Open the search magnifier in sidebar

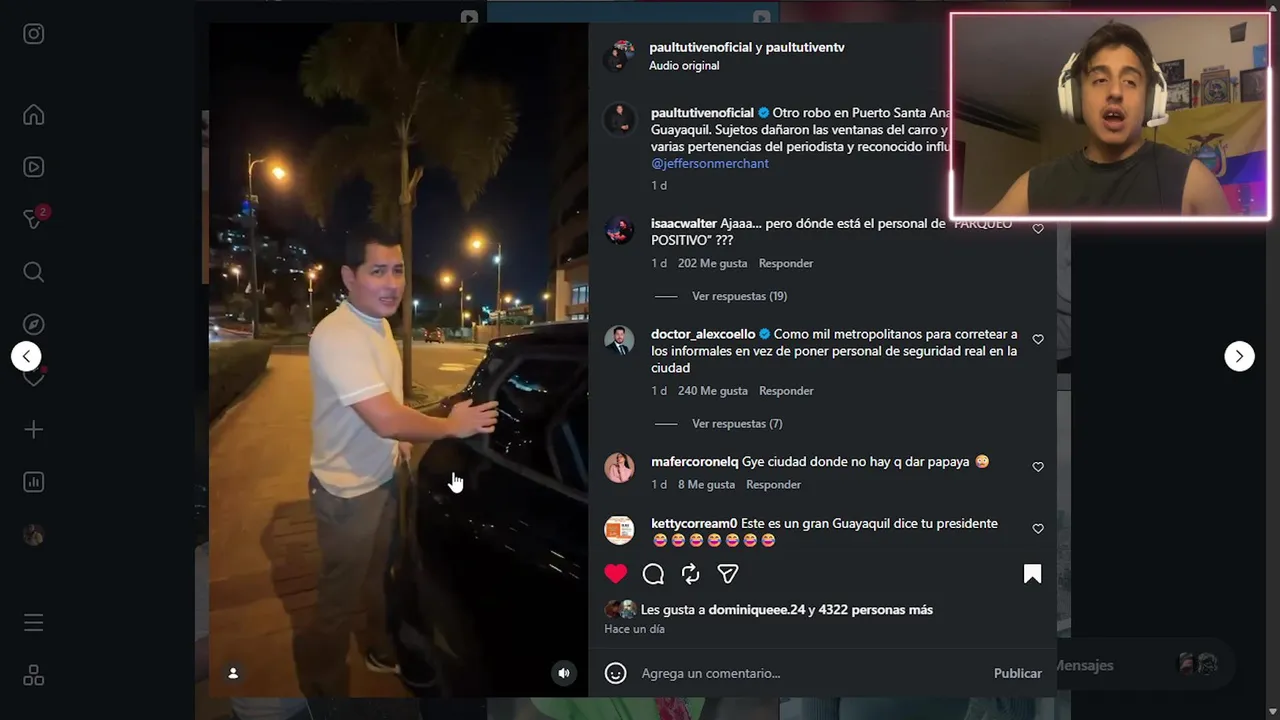point(34,272)
